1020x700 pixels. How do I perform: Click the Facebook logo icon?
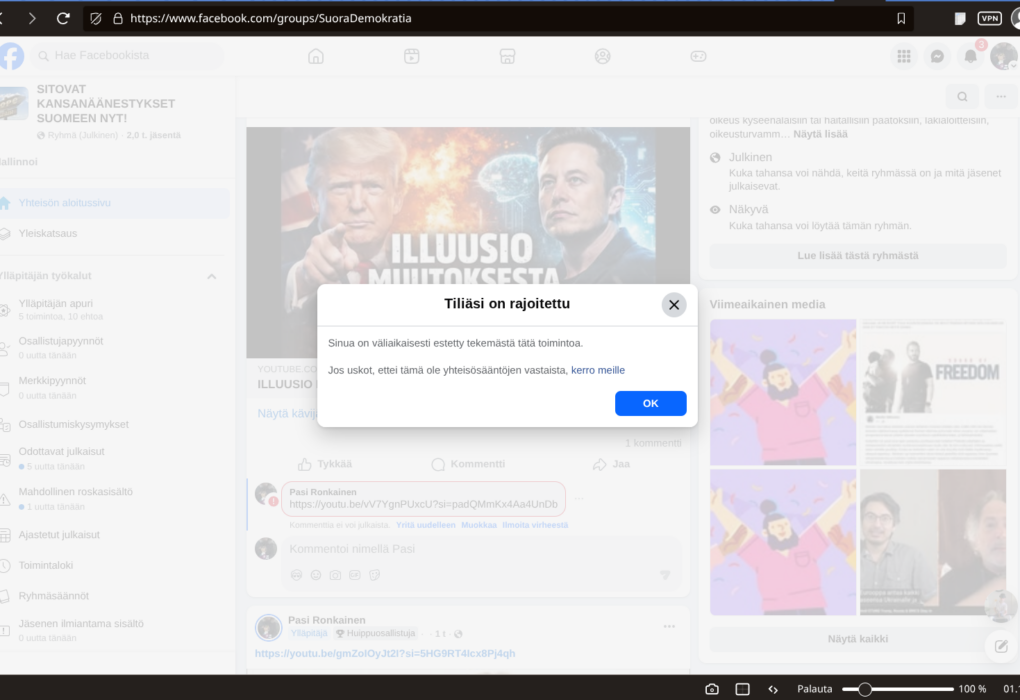click(x=11, y=56)
